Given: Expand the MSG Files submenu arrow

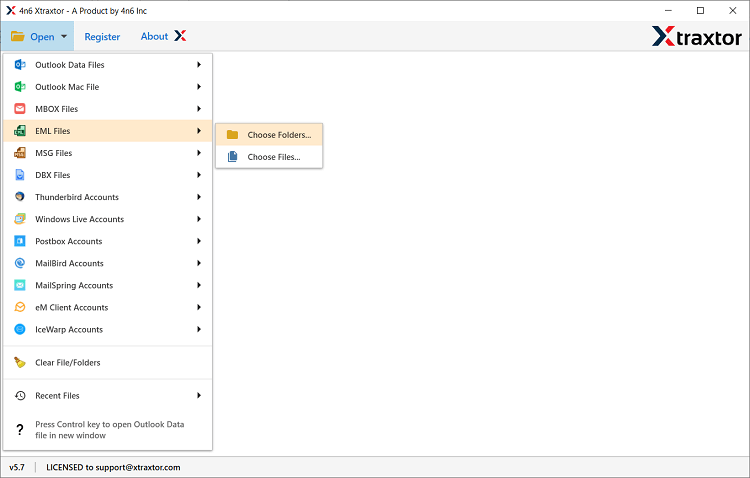Looking at the screenshot, I should pyautogui.click(x=199, y=153).
